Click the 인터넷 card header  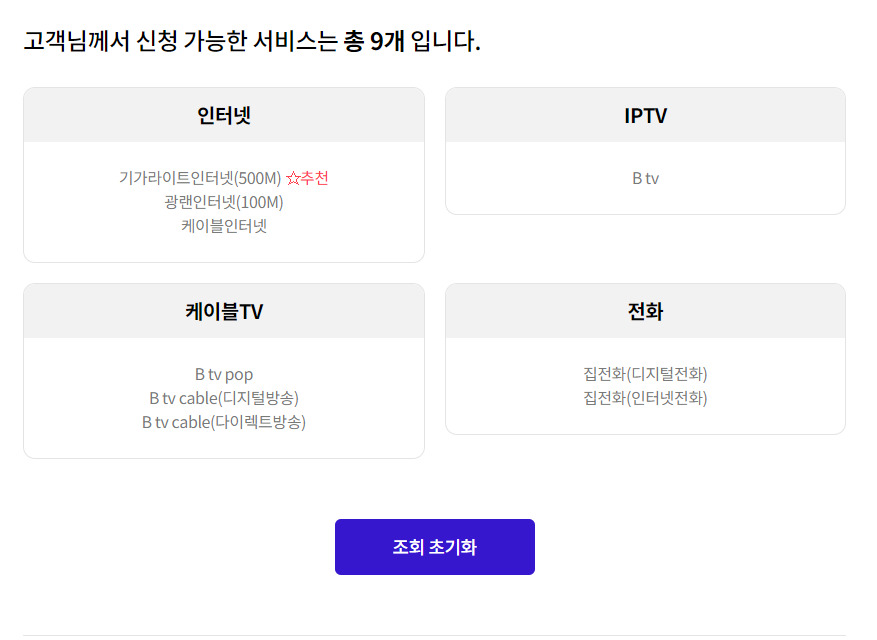pyautogui.click(x=224, y=115)
